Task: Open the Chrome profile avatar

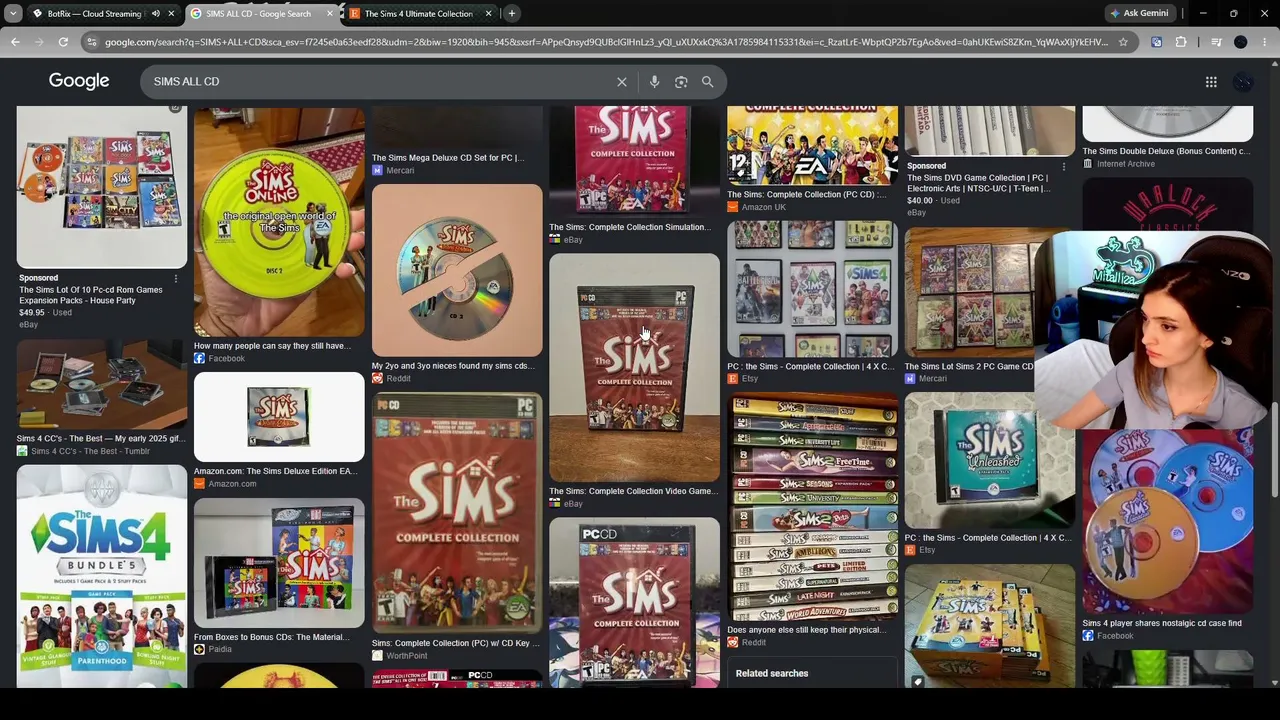Action: tap(1241, 42)
